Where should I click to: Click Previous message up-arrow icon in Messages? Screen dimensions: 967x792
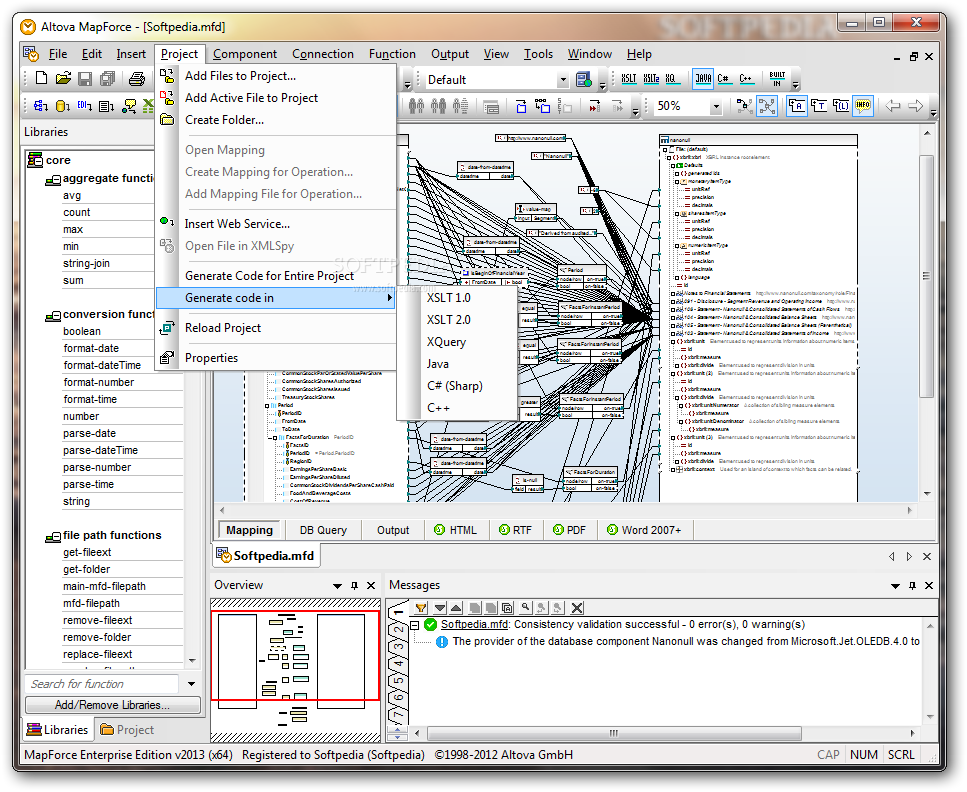(456, 608)
